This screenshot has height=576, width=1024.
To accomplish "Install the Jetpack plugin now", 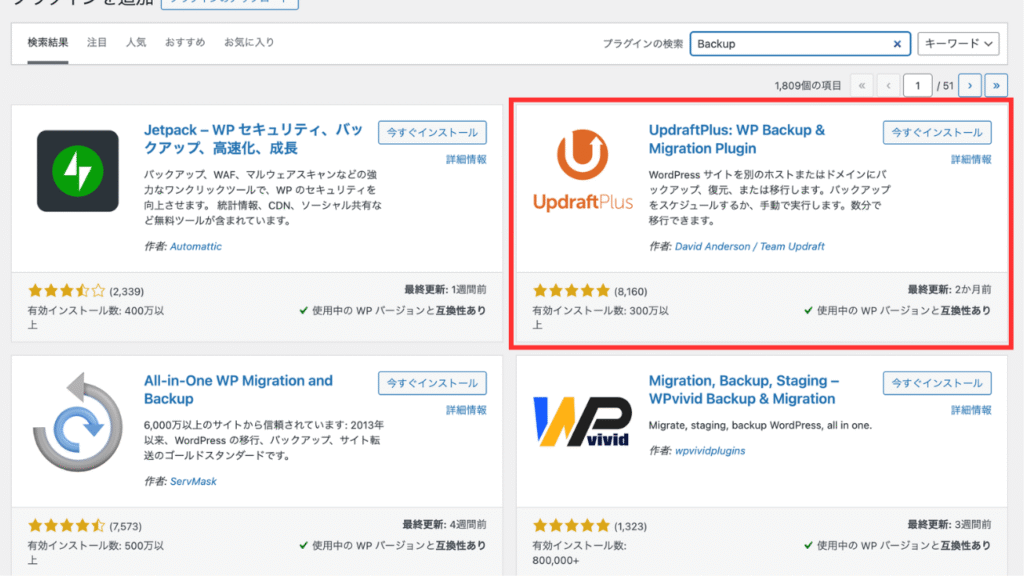I will point(432,132).
